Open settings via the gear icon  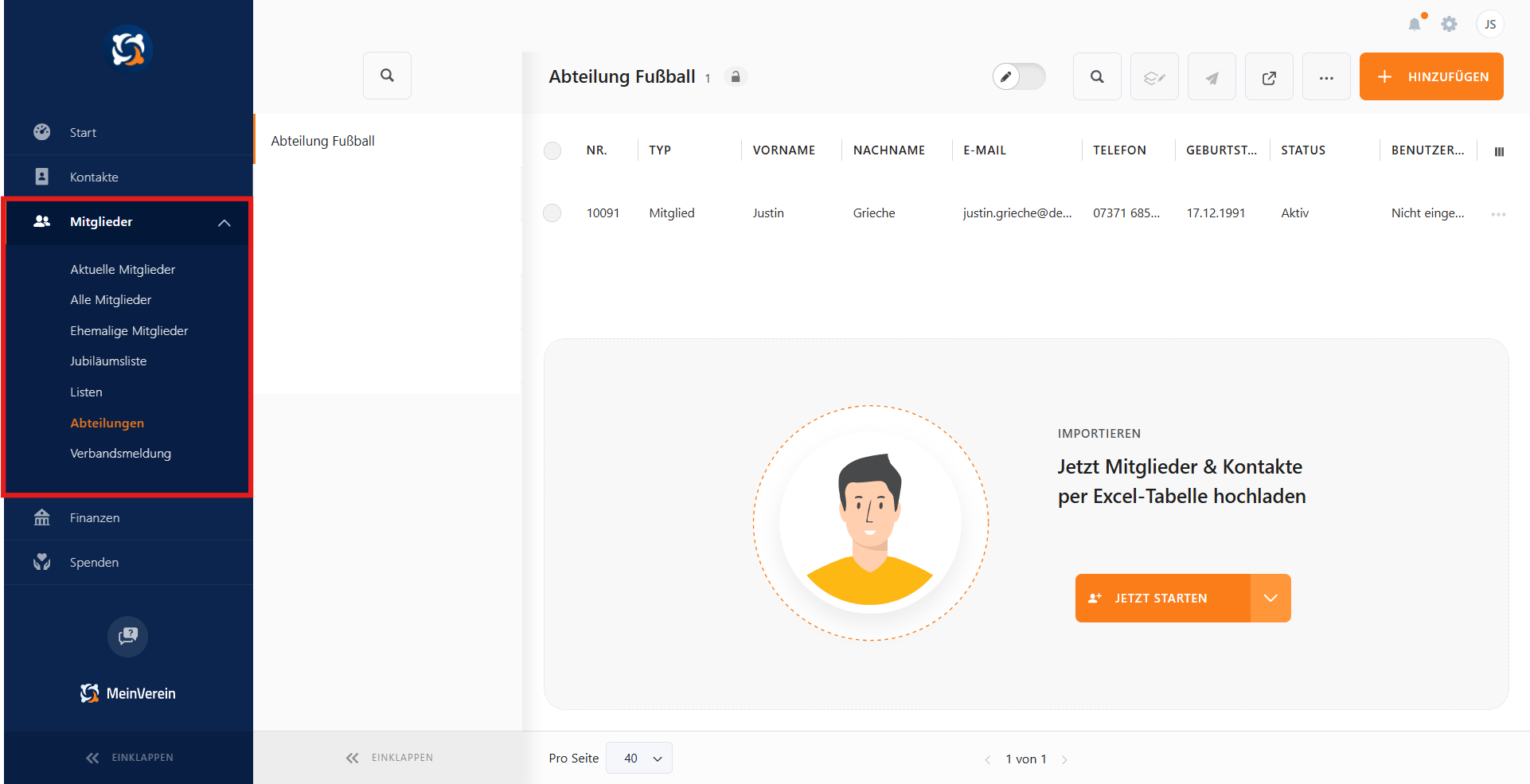1449,24
